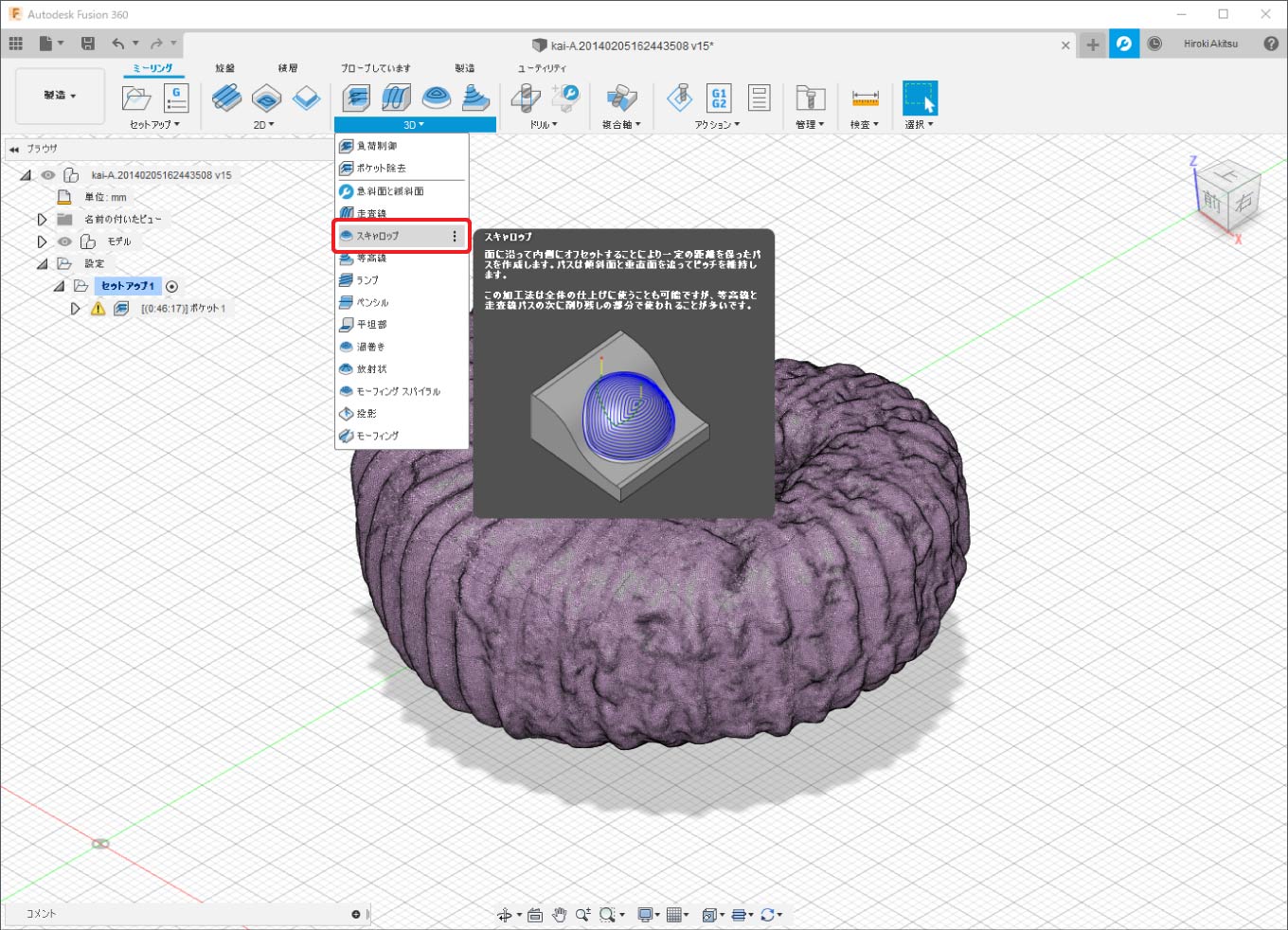The image size is (1288, 930).
Task: Select the 2D adaptive clearing icon
Action: pos(226,98)
